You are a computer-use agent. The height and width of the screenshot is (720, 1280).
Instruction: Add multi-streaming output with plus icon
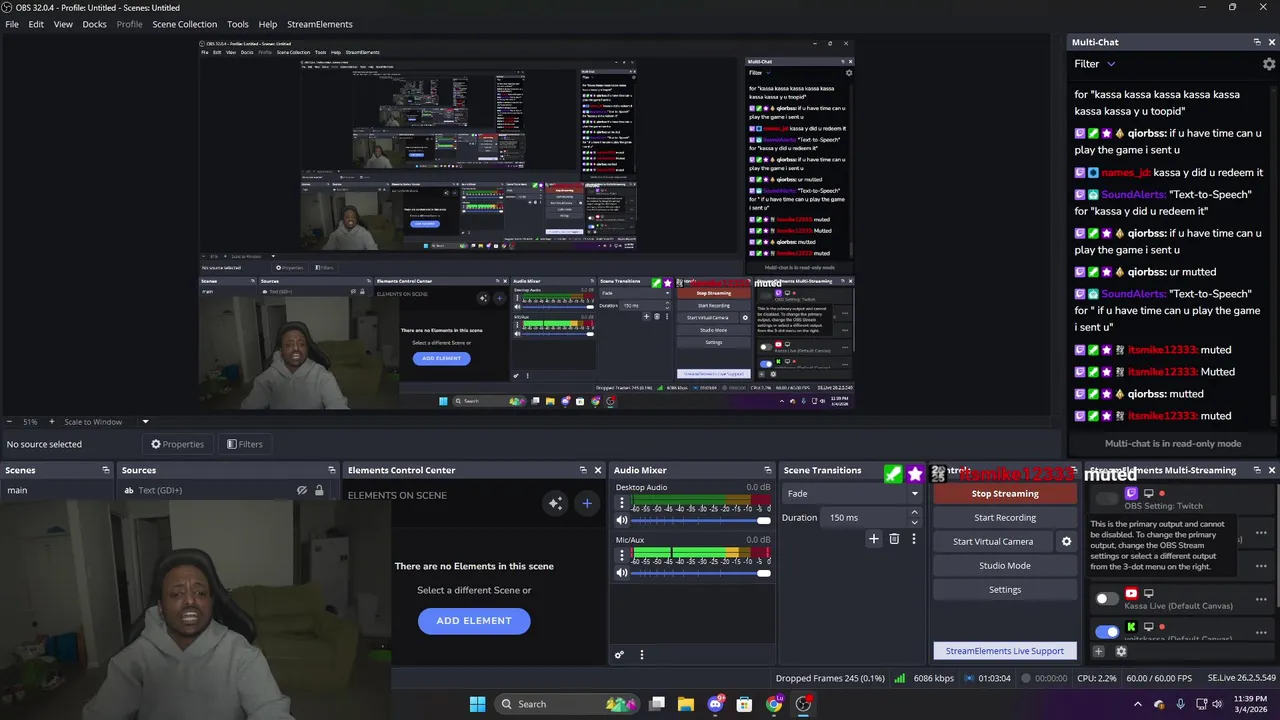pos(1098,652)
